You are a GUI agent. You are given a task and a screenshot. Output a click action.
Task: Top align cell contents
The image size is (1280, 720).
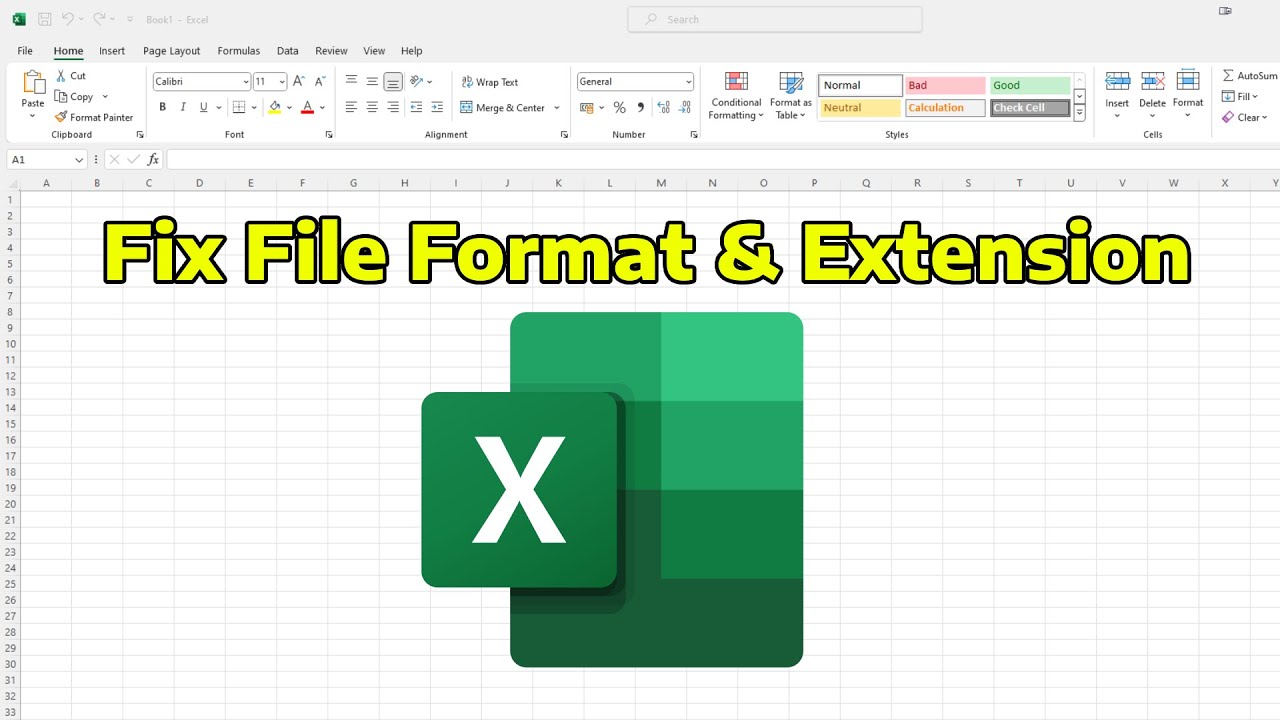point(351,82)
